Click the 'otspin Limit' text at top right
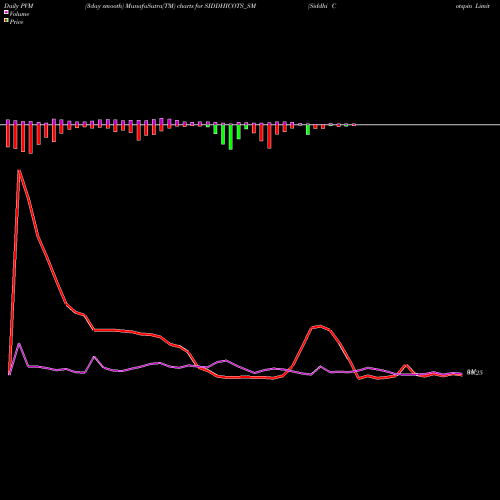500x500 pixels. click(473, 6)
